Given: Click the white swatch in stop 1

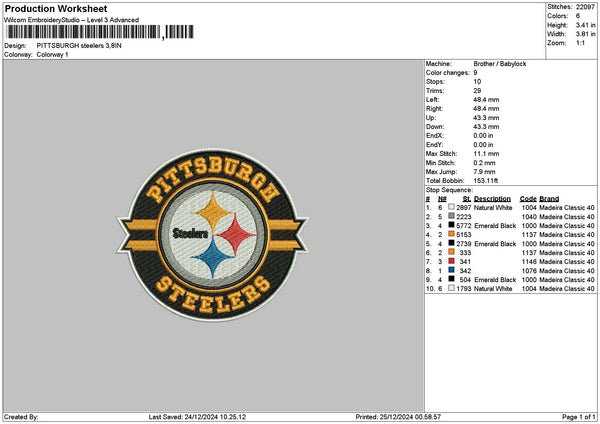Looking at the screenshot, I should click(452, 207).
